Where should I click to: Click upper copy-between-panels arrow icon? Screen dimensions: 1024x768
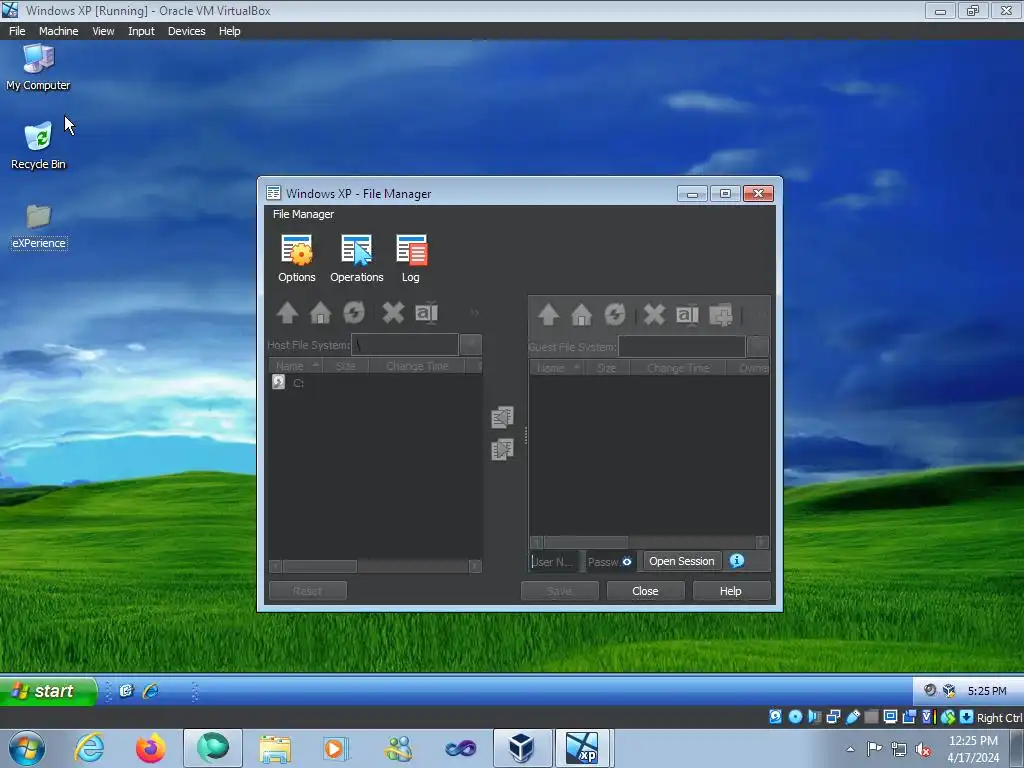click(x=502, y=417)
